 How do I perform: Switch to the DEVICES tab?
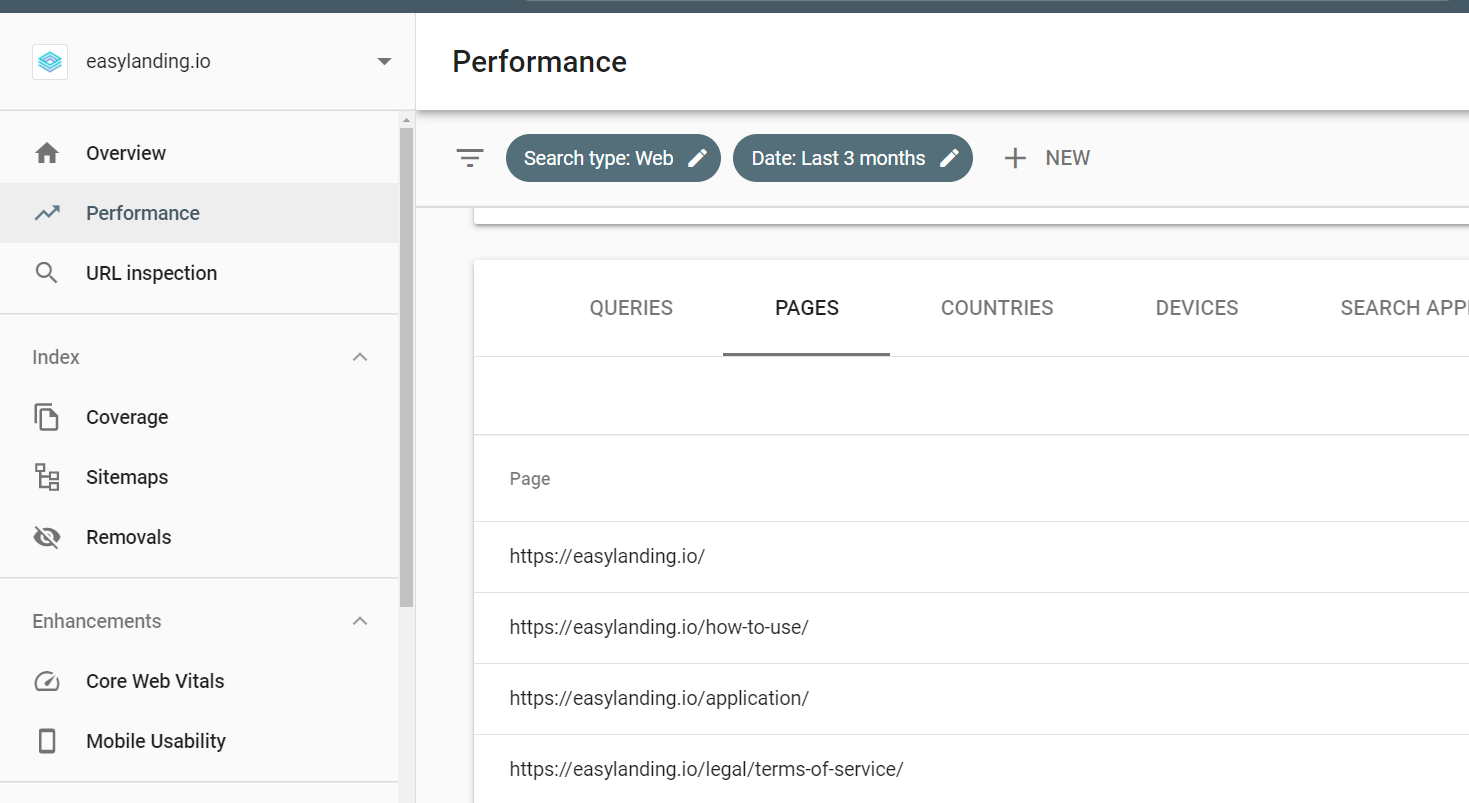point(1197,308)
